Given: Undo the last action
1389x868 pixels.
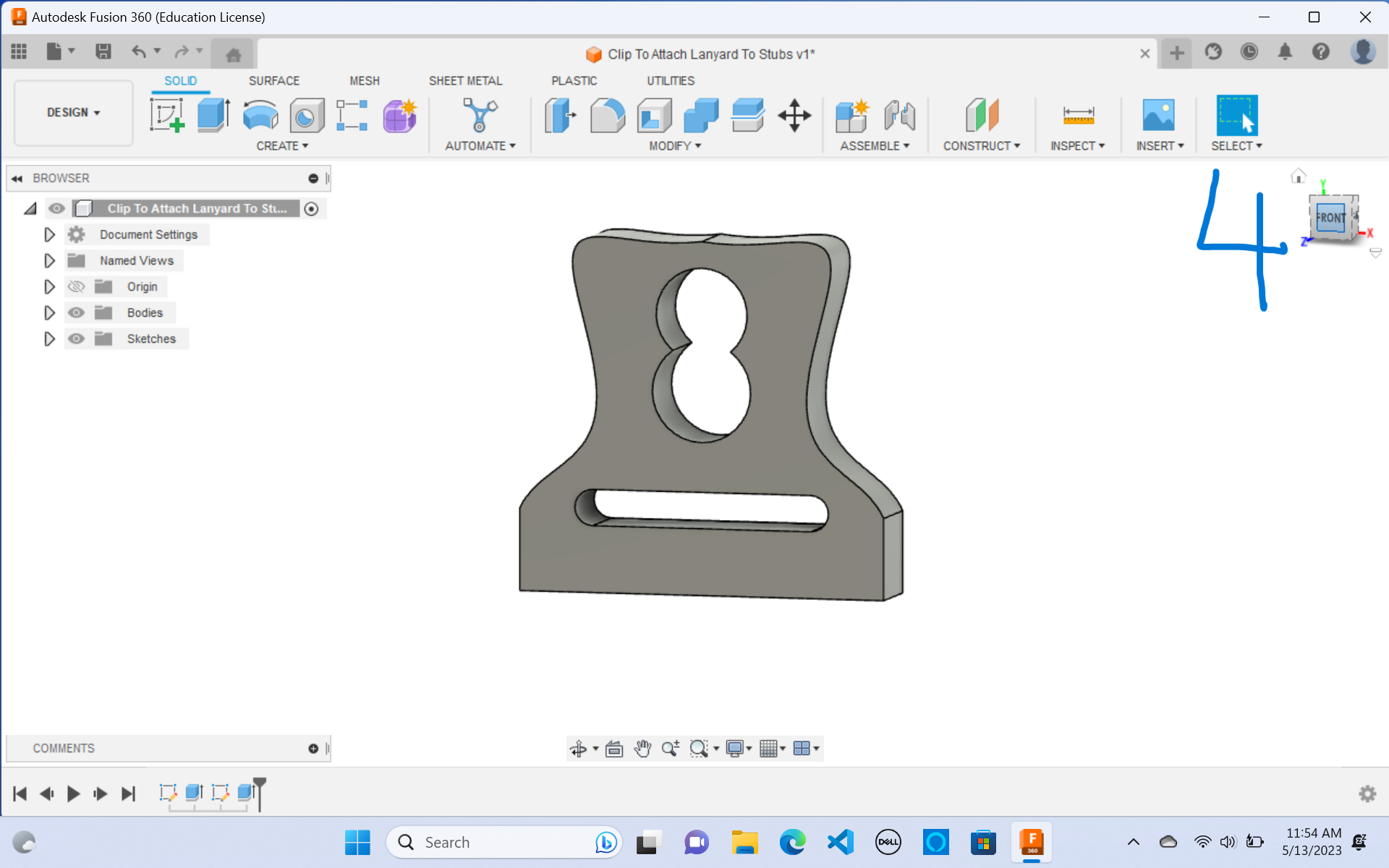Looking at the screenshot, I should pyautogui.click(x=137, y=51).
